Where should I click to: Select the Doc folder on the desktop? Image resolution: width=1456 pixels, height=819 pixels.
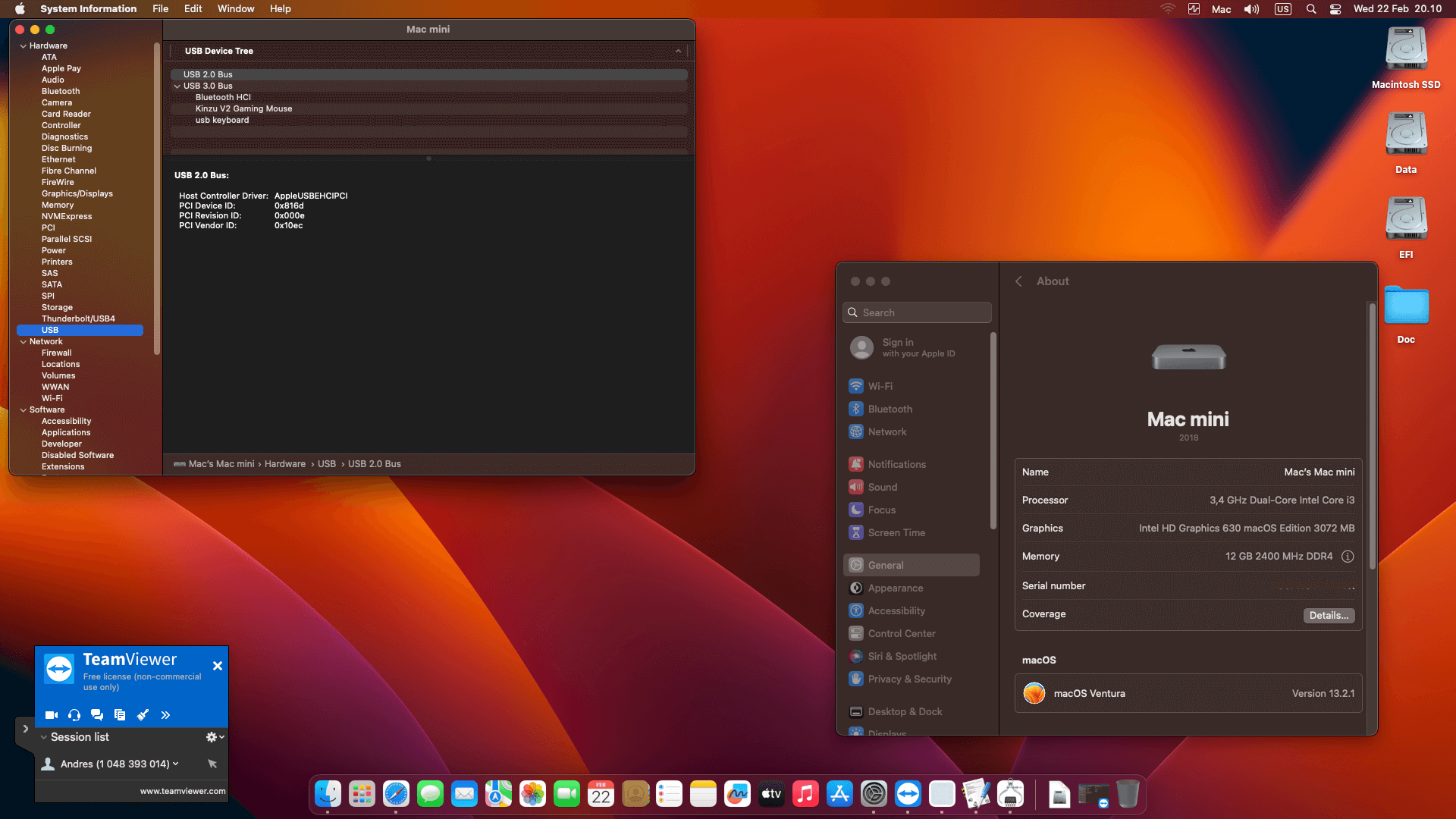coord(1406,314)
